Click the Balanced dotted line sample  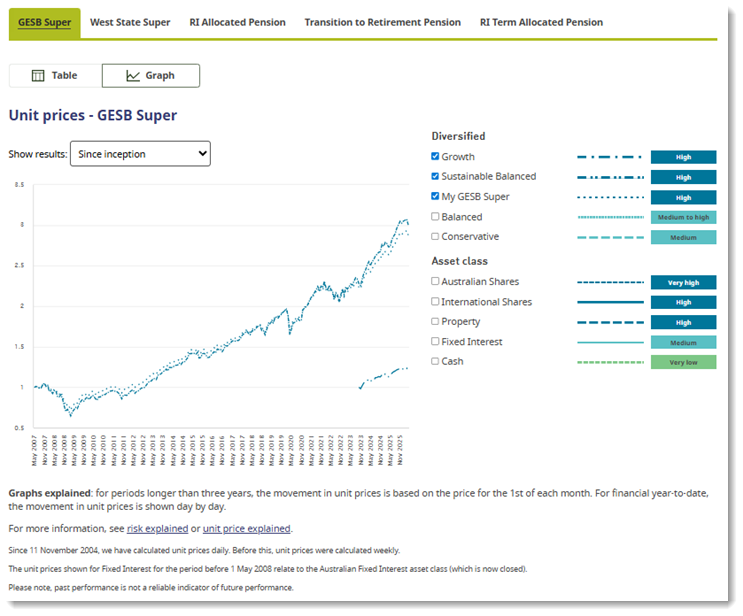point(610,217)
